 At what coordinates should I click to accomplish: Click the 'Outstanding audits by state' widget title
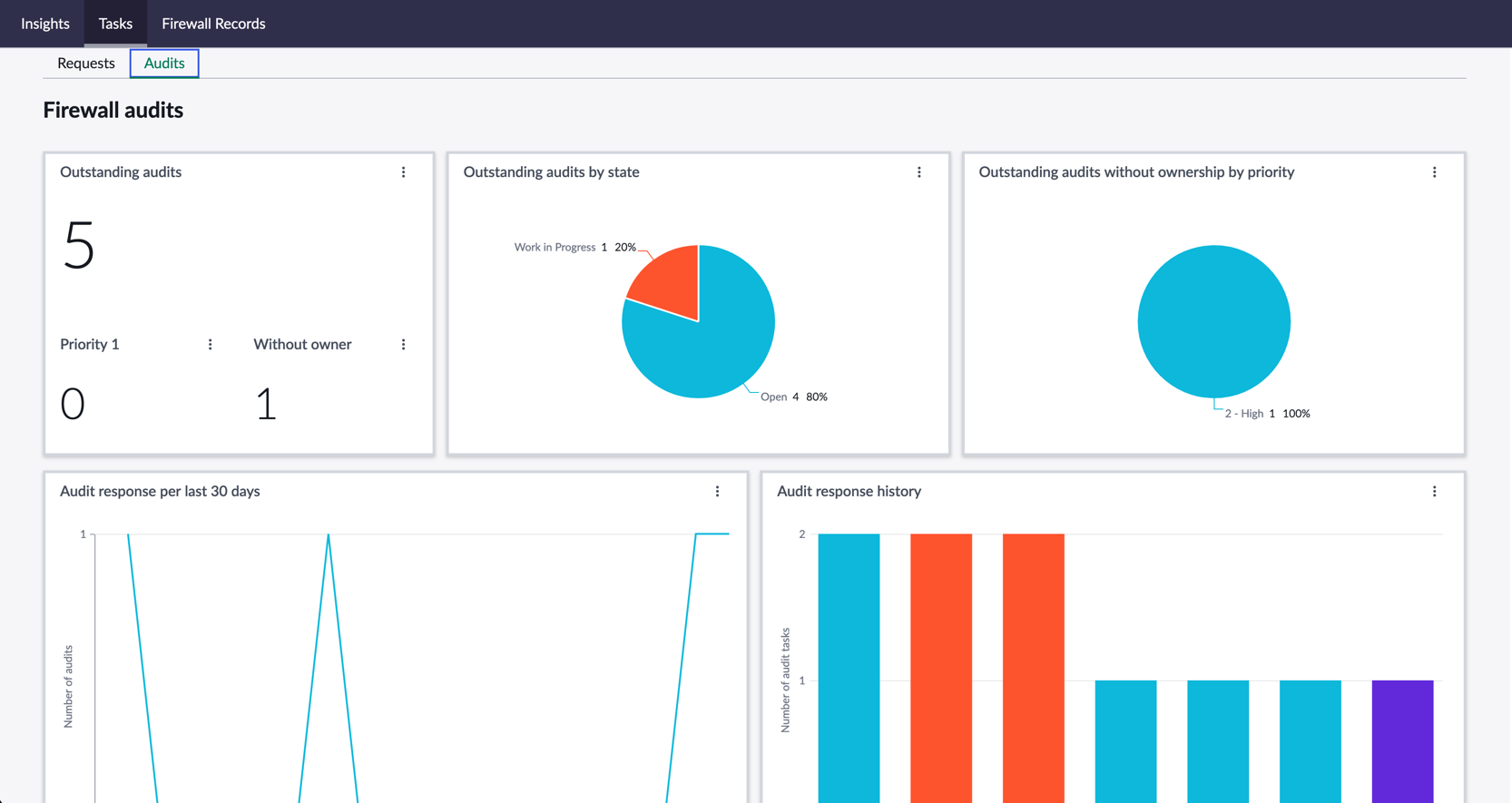tap(552, 172)
